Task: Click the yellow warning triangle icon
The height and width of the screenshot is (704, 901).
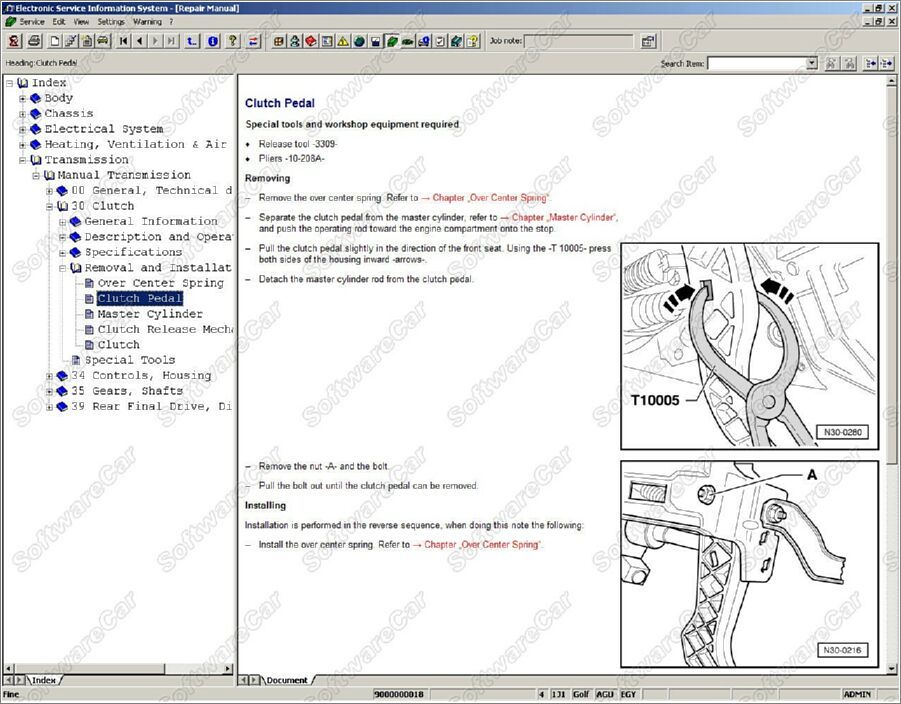Action: (343, 41)
